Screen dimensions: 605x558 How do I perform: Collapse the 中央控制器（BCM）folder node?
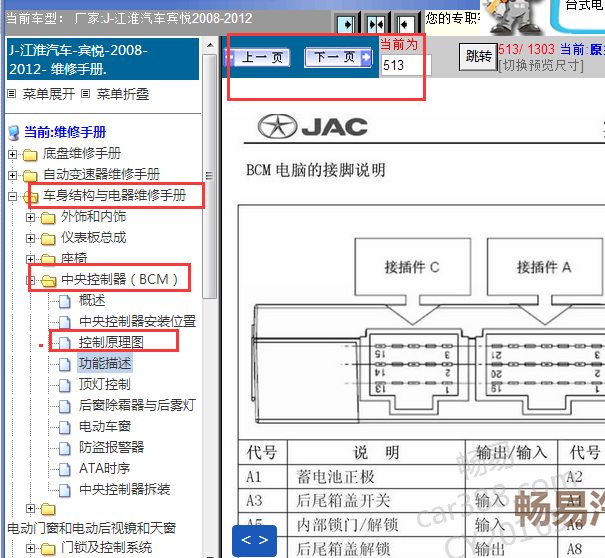(x=30, y=280)
